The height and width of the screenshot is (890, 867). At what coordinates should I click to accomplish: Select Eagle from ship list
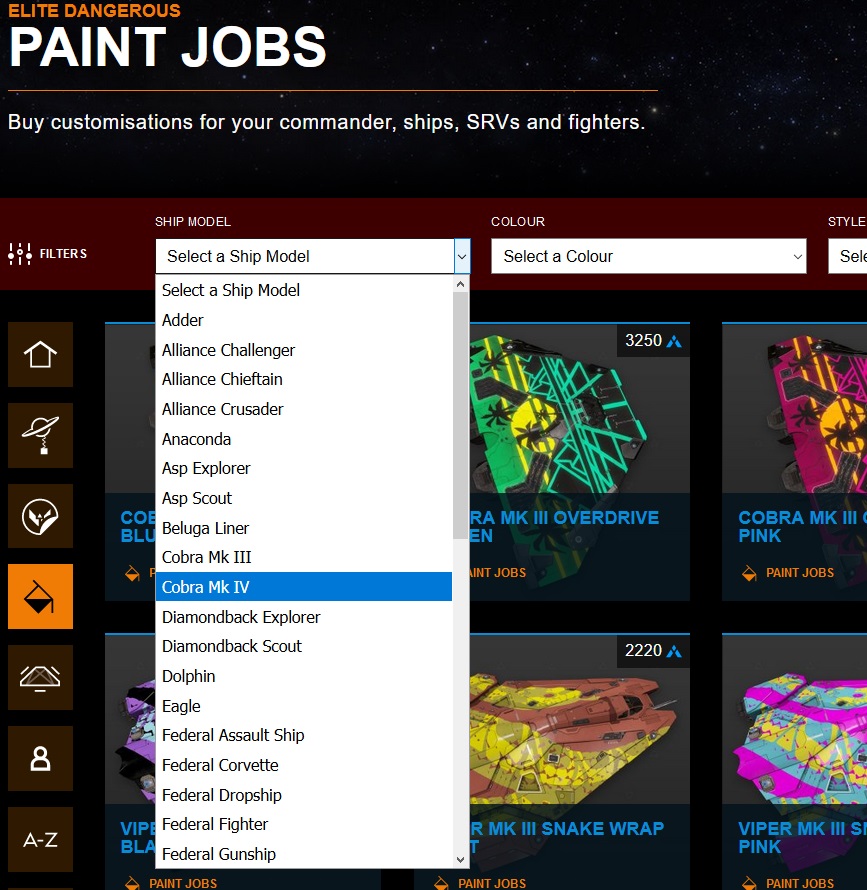304,706
